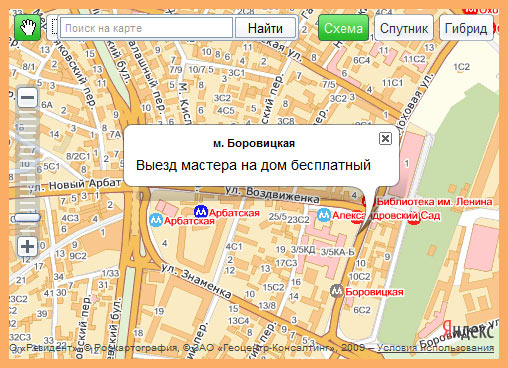The height and width of the screenshot is (368, 508).
Task: Click the search toolbar drag grip
Action: 54,28
